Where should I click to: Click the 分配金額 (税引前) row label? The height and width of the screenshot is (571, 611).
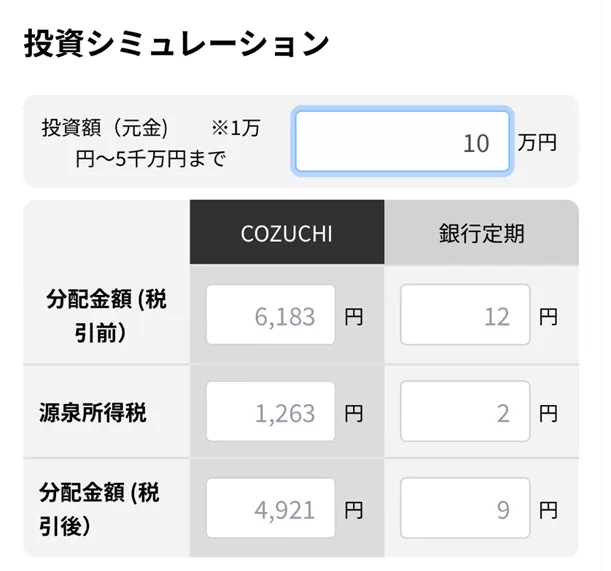click(x=103, y=316)
